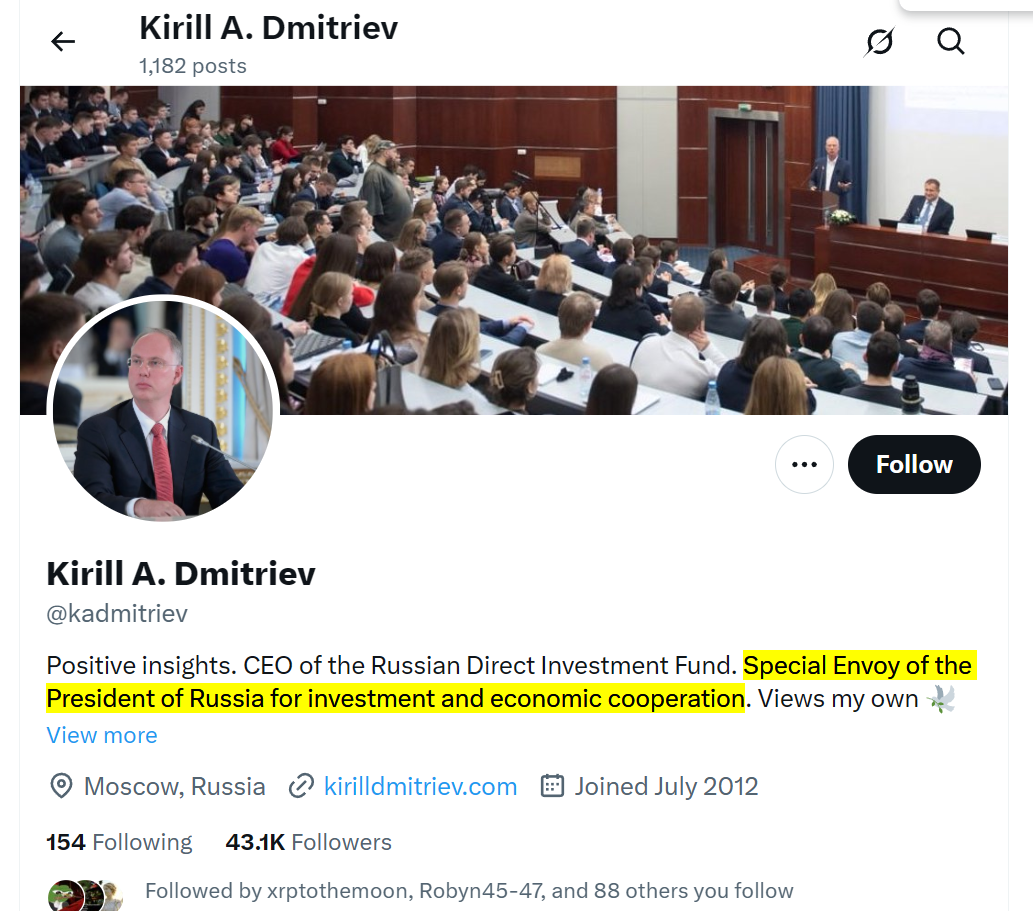1033x911 pixels.
Task: Click mutual followers avatar stack
Action: click(x=85, y=896)
